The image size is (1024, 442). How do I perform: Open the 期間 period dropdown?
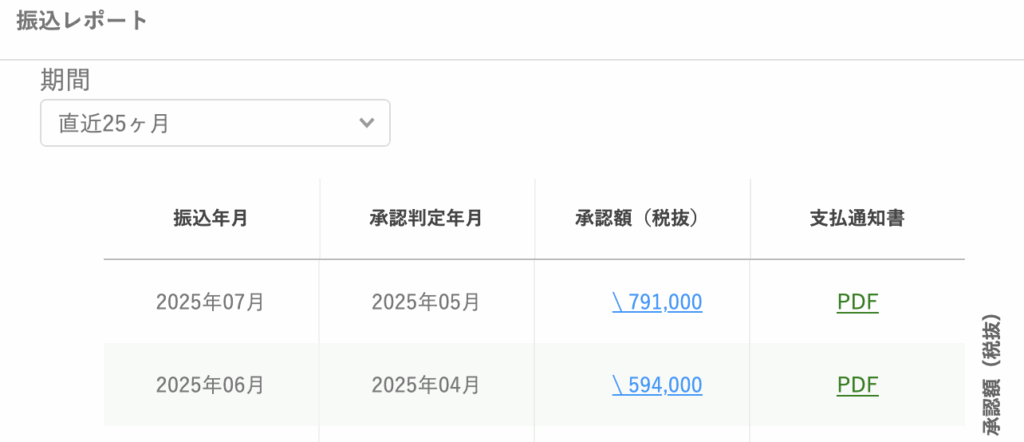tap(216, 123)
